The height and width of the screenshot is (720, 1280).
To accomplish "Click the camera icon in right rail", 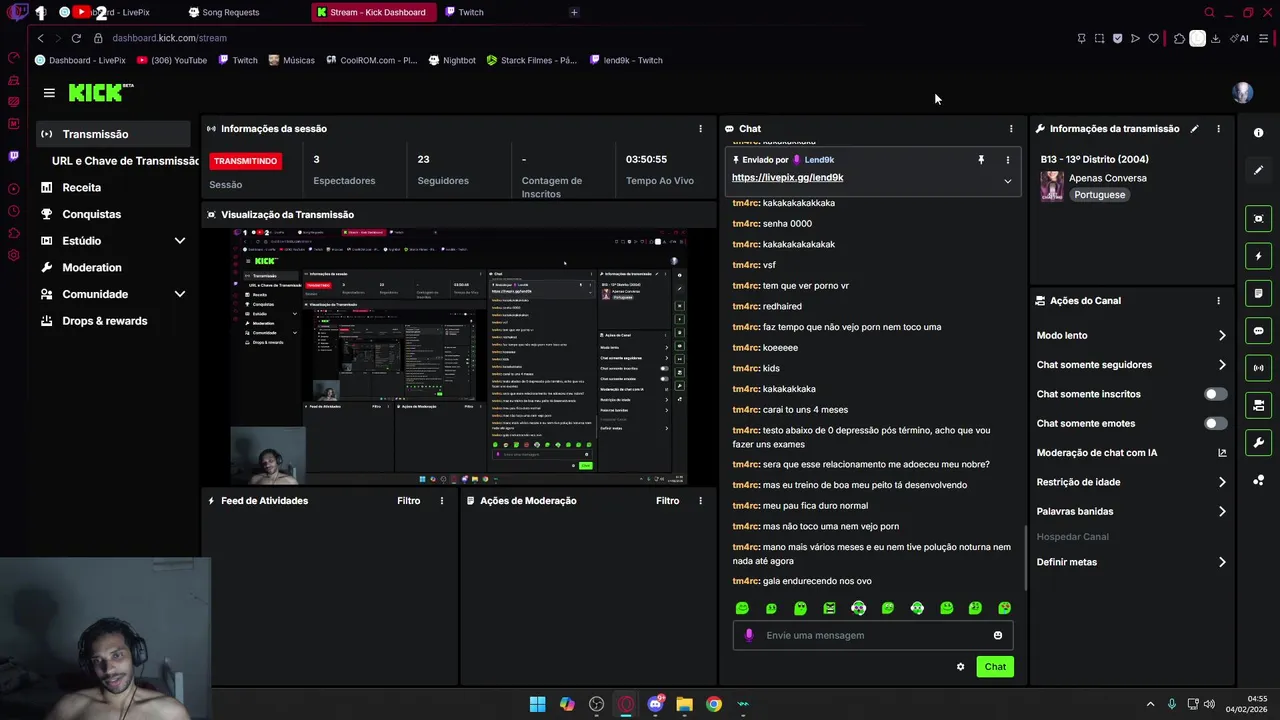I will pos(1258,405).
